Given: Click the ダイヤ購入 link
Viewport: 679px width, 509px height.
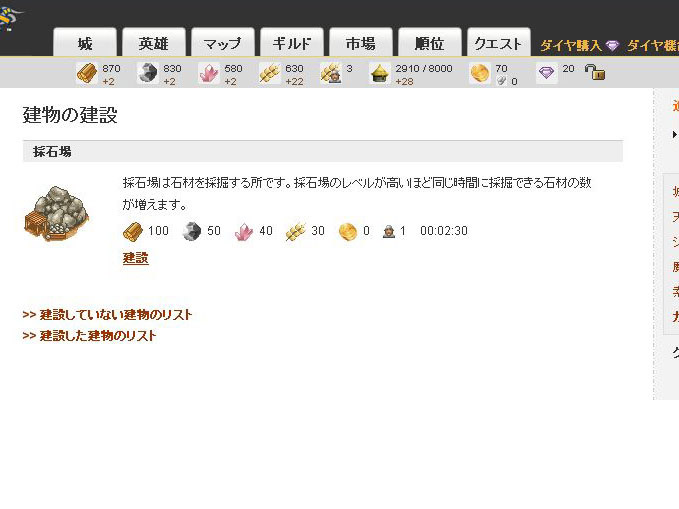Looking at the screenshot, I should [x=571, y=45].
